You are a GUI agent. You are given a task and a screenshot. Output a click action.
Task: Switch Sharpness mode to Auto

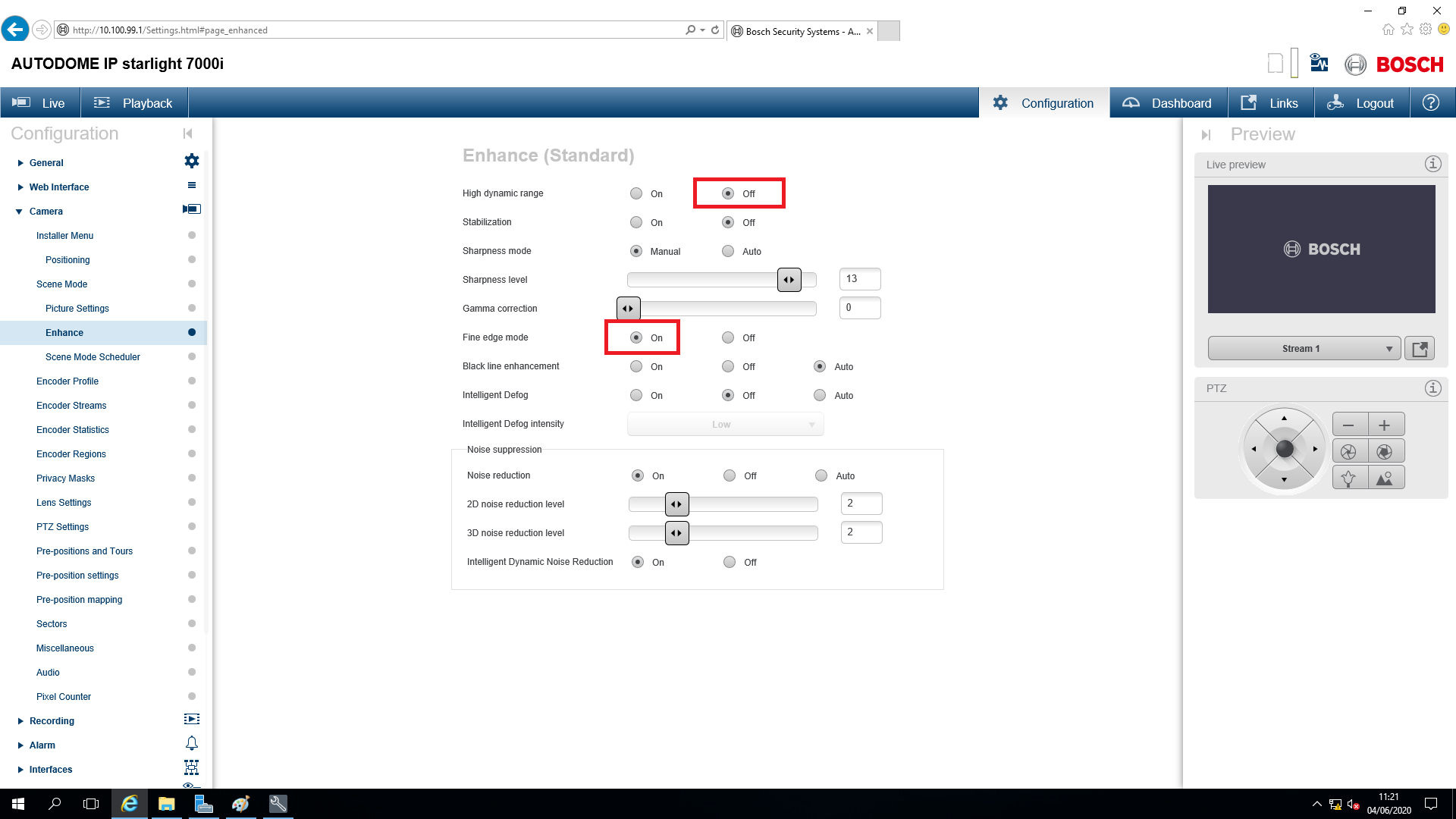point(728,251)
